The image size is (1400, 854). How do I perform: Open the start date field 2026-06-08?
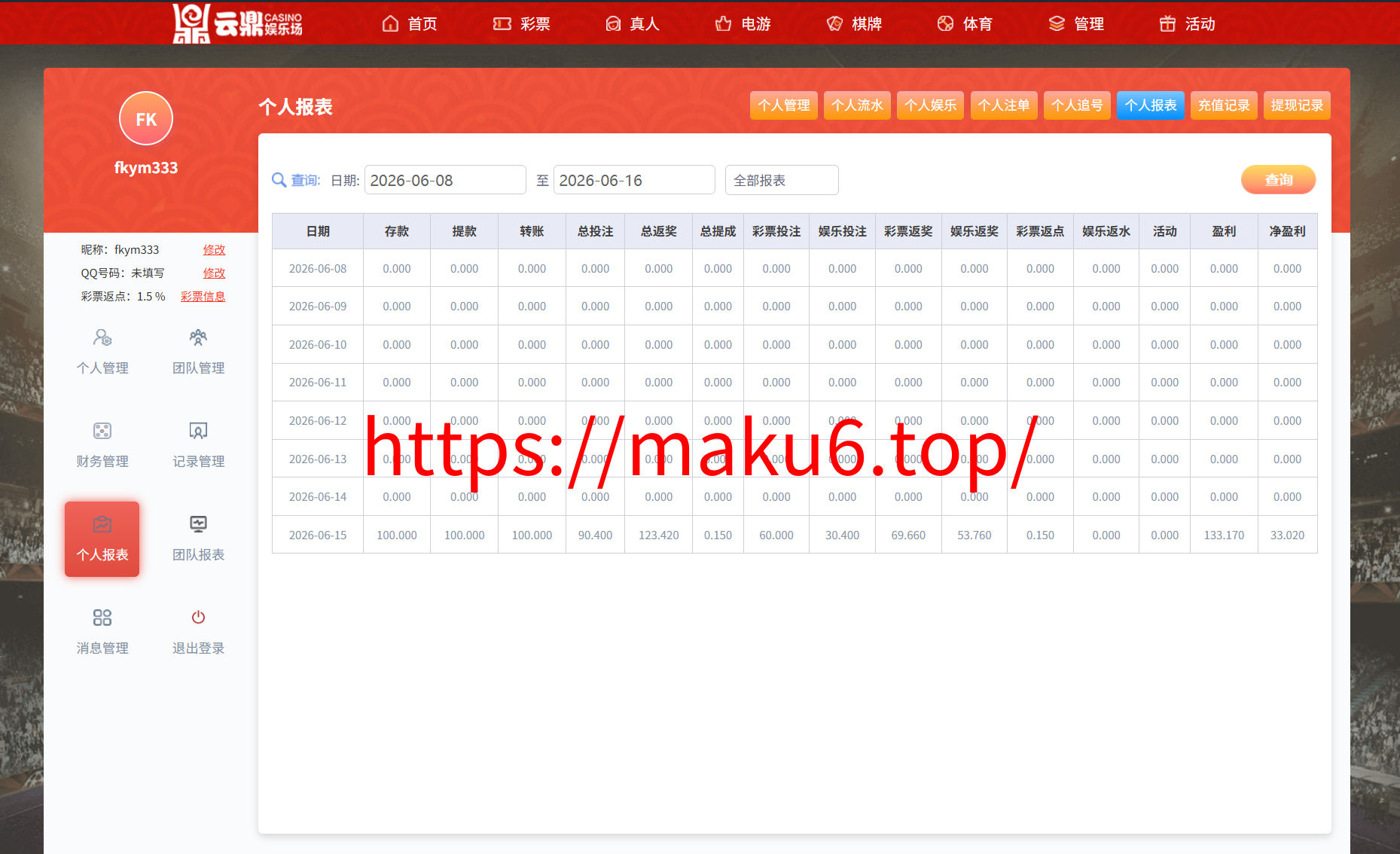pyautogui.click(x=445, y=180)
